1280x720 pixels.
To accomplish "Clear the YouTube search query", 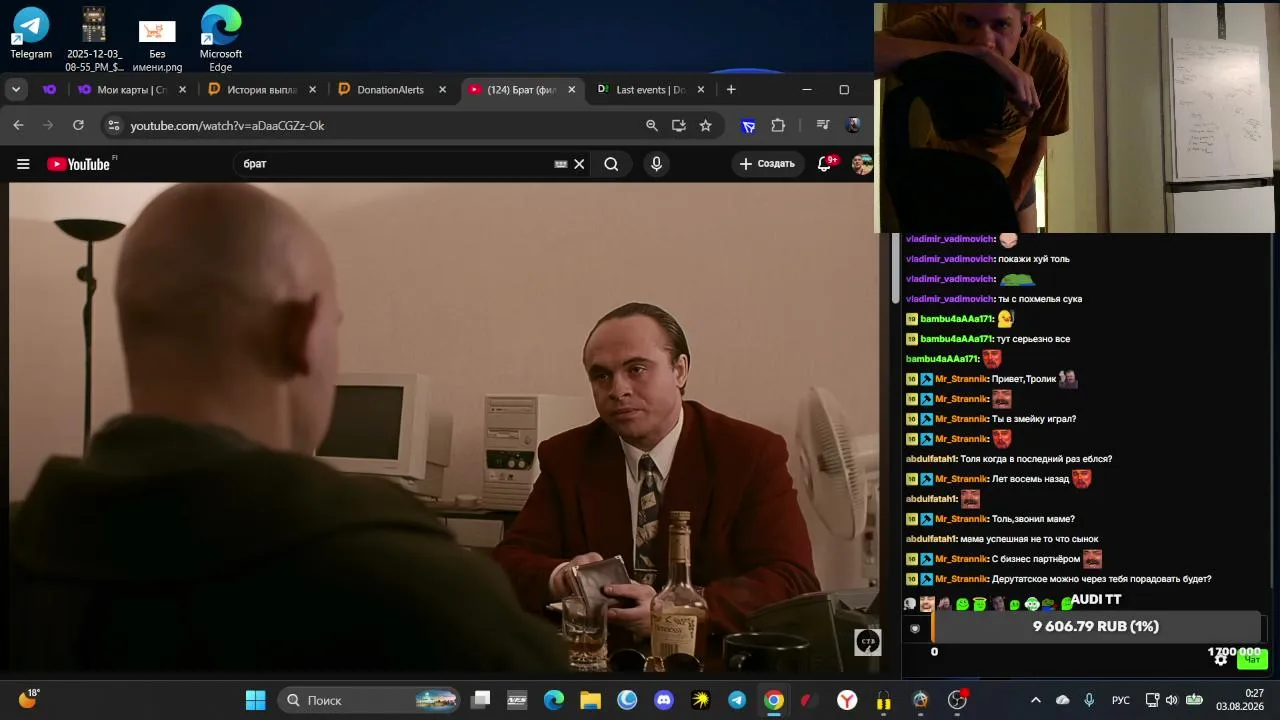I will click(579, 164).
